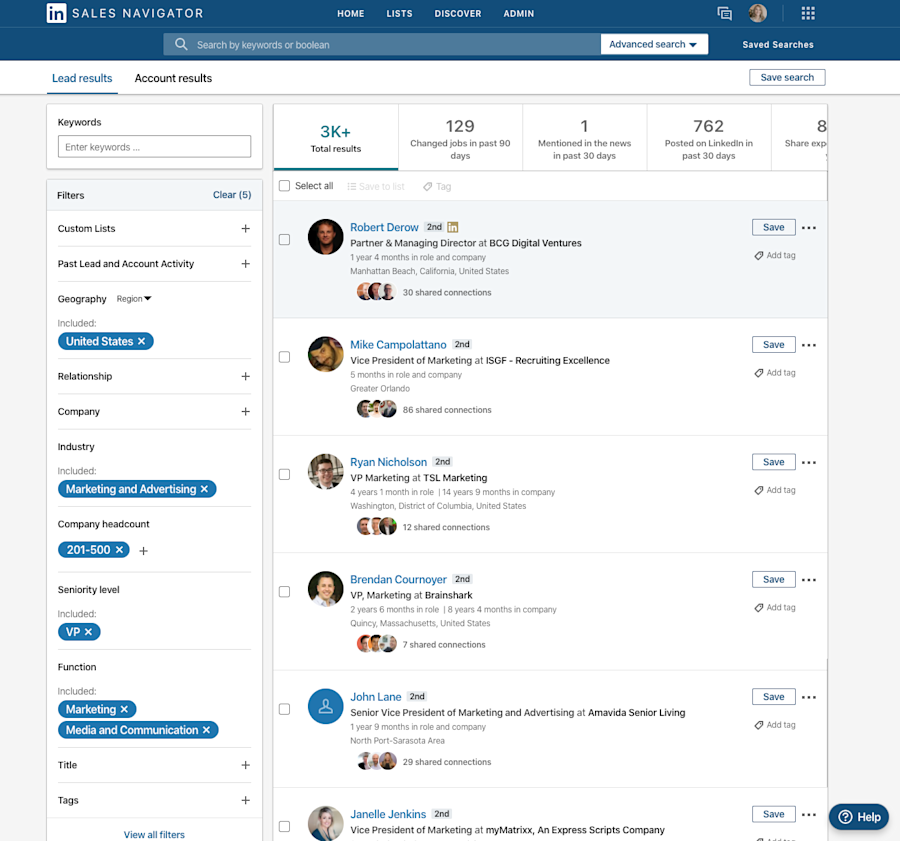Open more options for Robert Derow

tap(809, 228)
